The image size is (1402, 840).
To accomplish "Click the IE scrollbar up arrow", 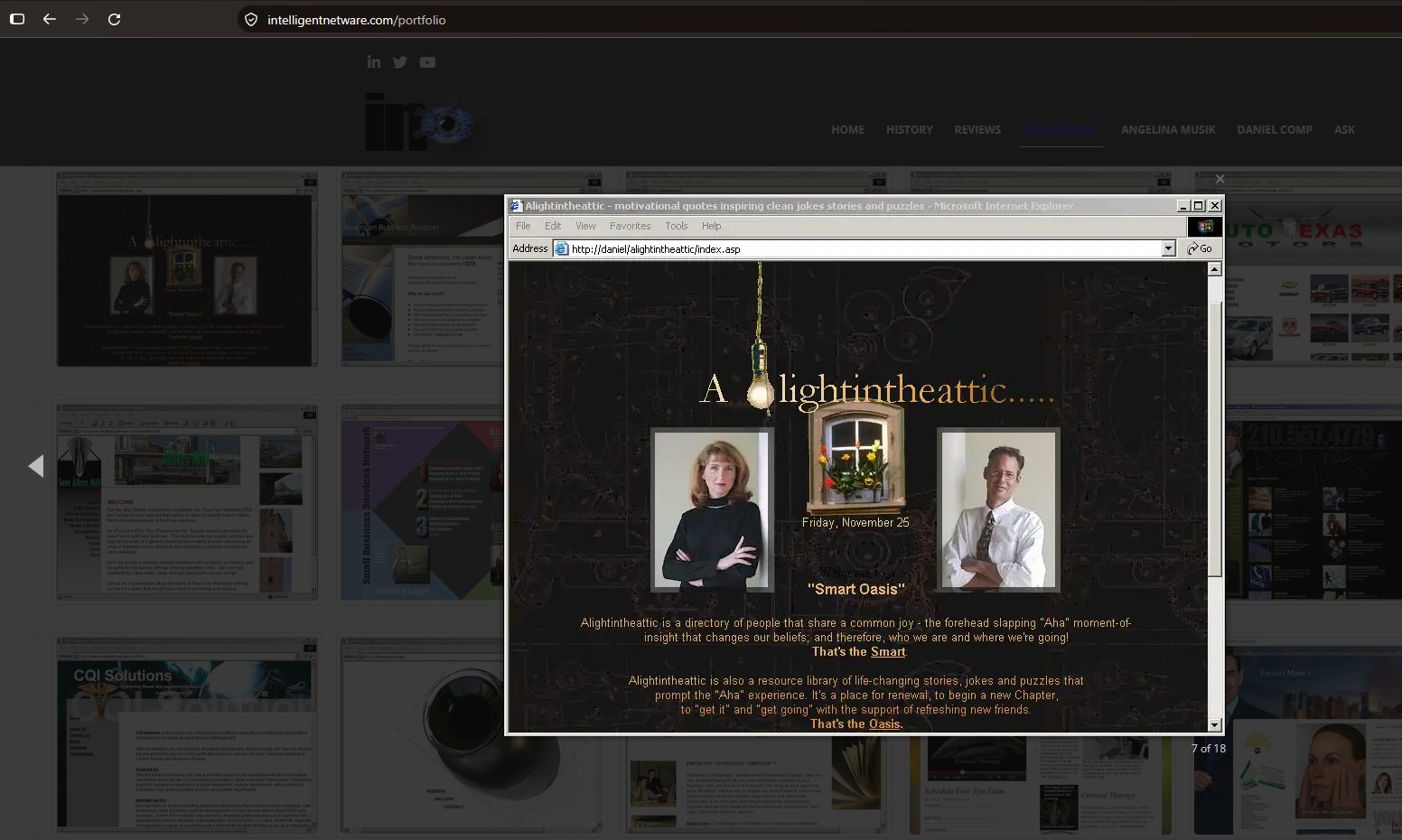I will click(x=1215, y=269).
